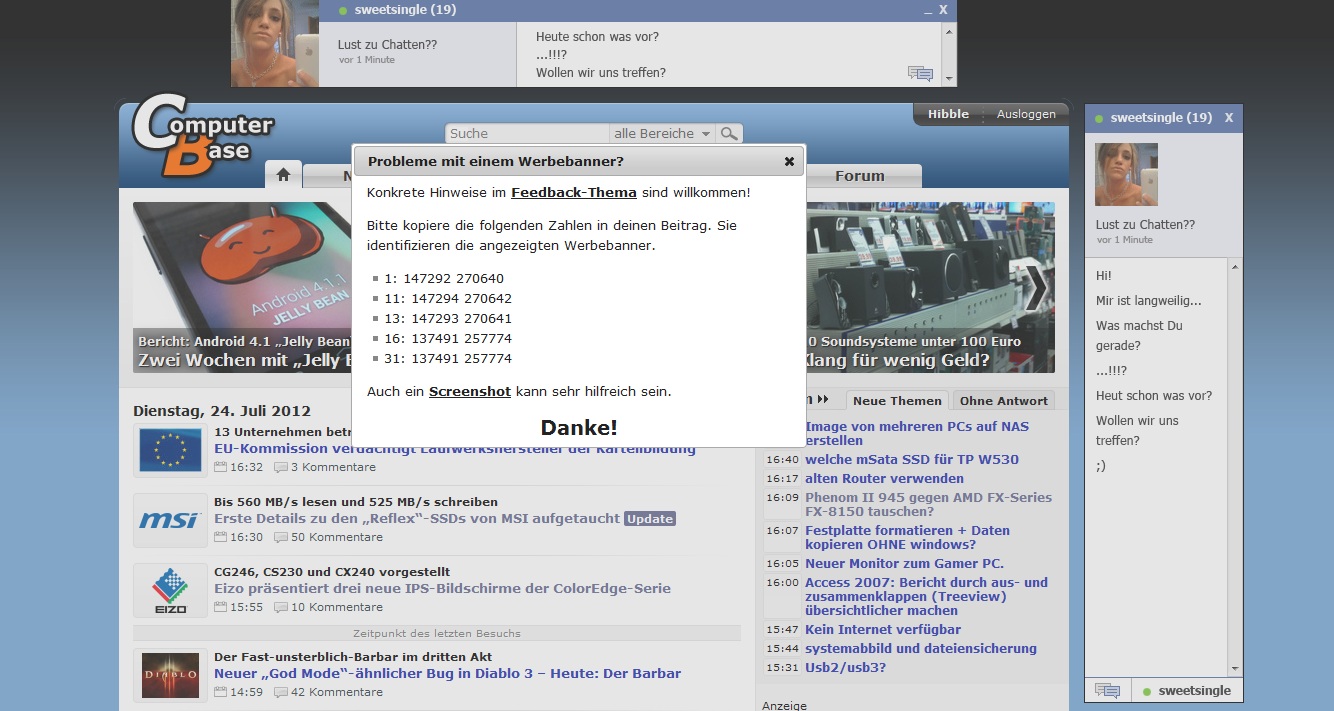
Task: Click into the Suche search field
Action: [x=527, y=133]
